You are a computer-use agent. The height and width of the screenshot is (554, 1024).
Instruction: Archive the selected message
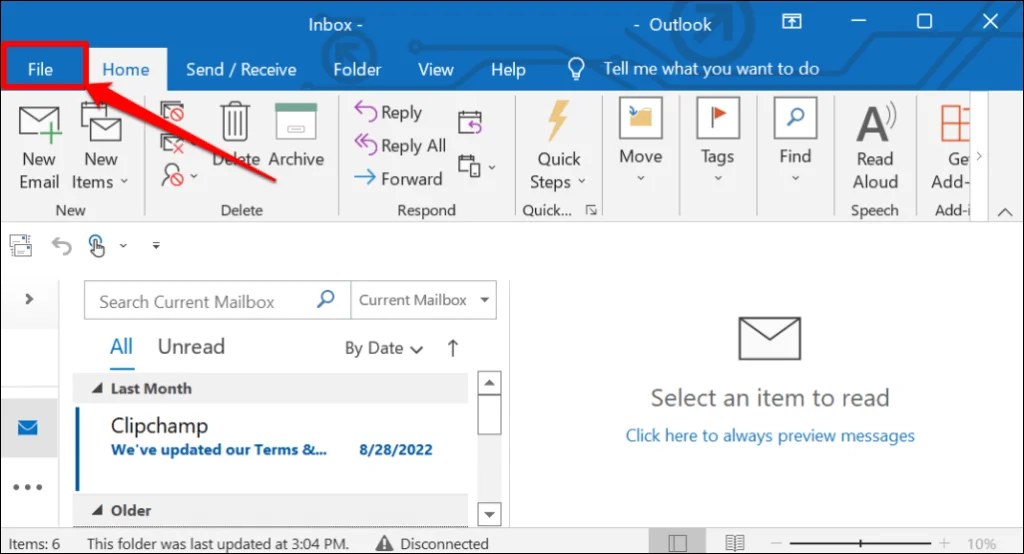296,121
